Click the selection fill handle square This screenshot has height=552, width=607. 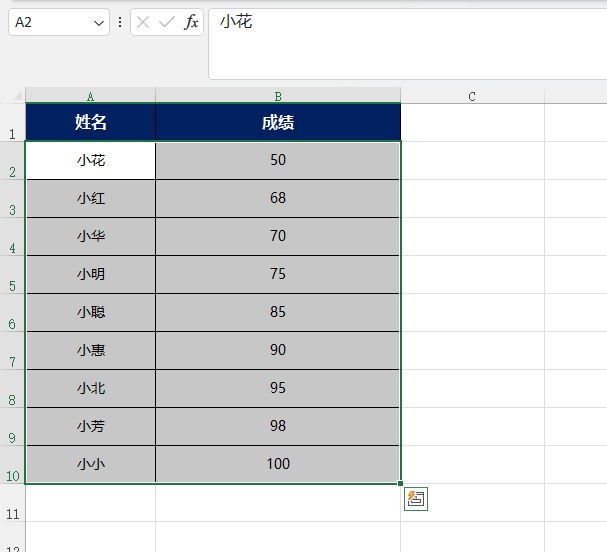pos(400,483)
